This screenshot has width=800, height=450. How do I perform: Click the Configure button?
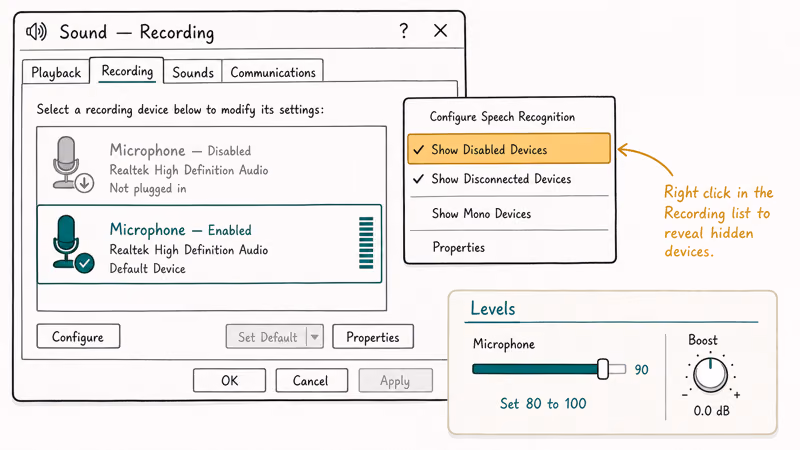78,337
